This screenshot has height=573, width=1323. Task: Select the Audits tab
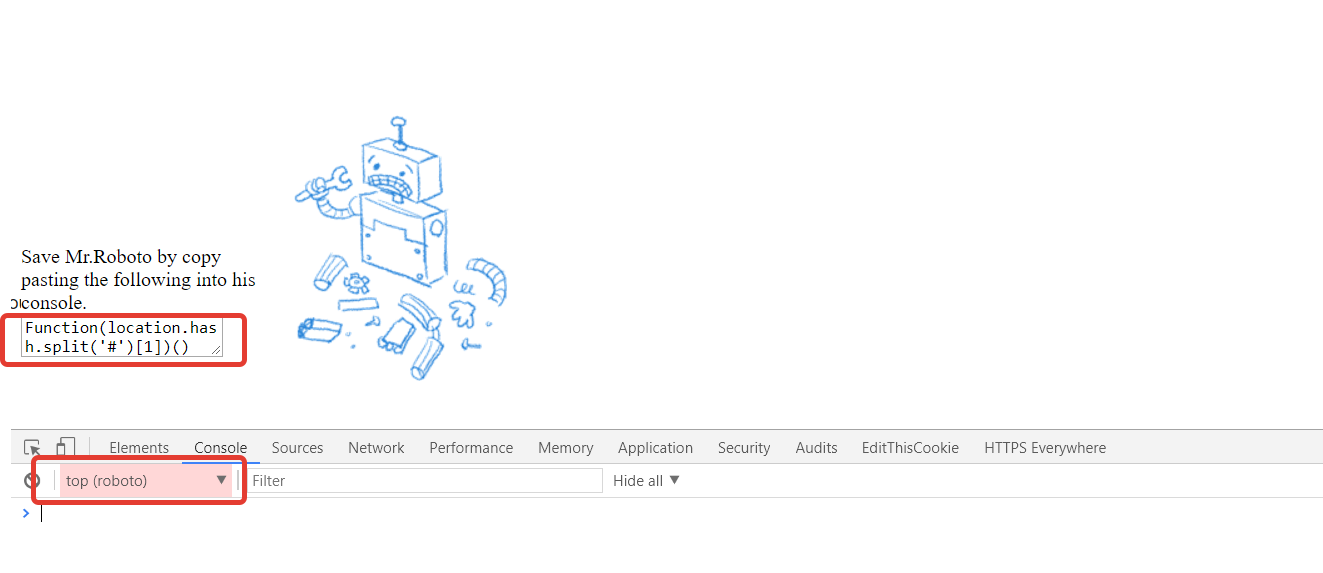[816, 448]
